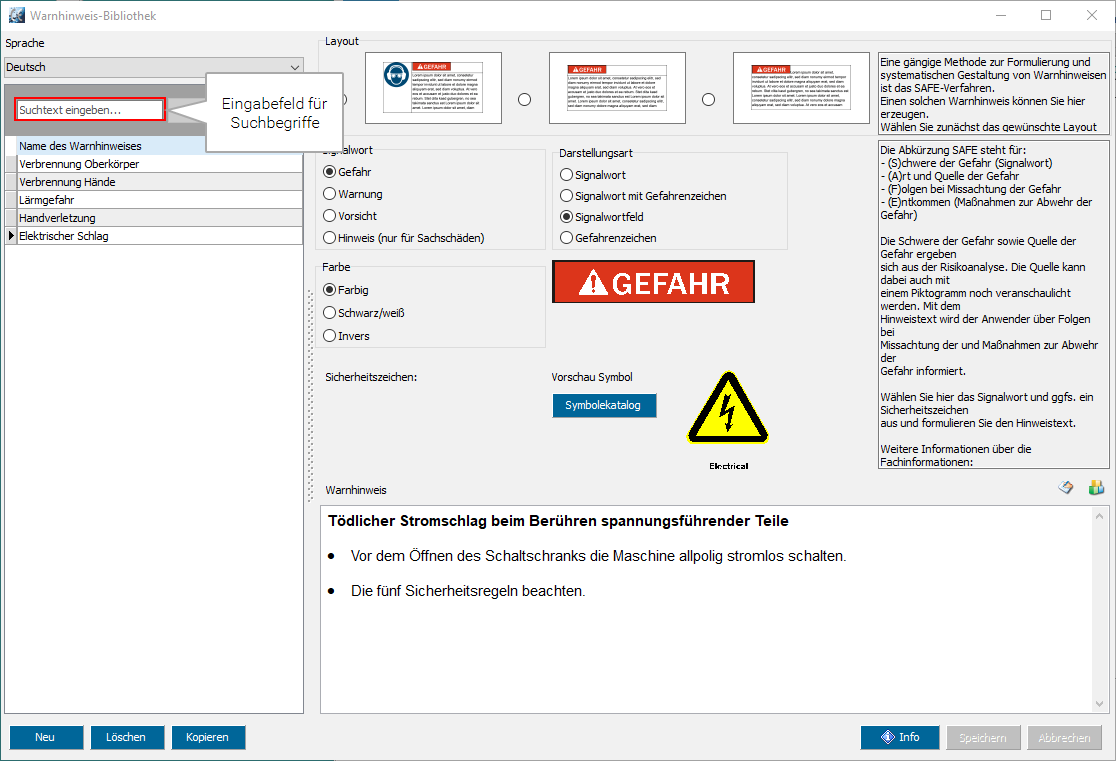Click the colored building blocks icon
The height and width of the screenshot is (761, 1116).
point(1096,488)
